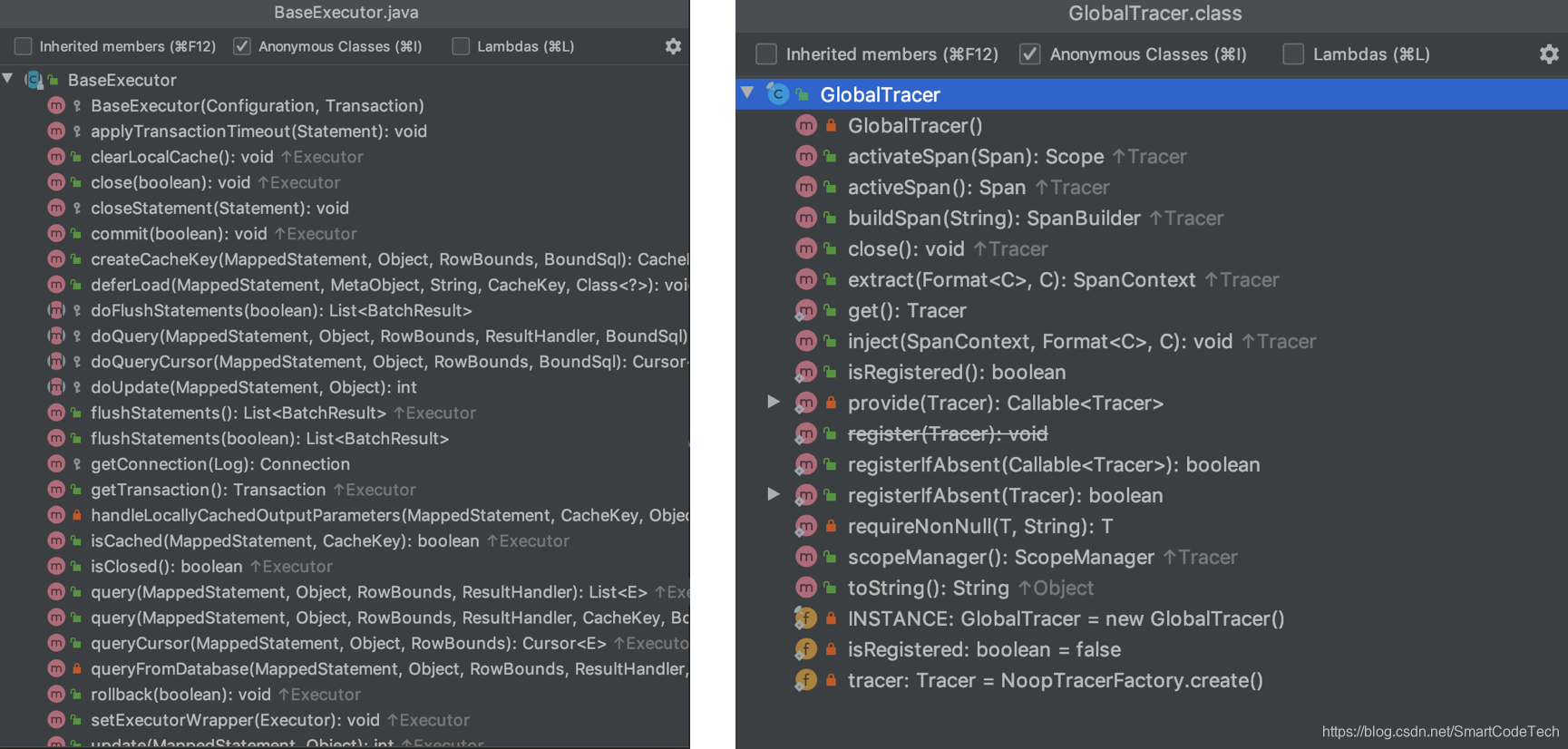This screenshot has height=749, width=1568.
Task: Select deferLoad method row
Action: 345,285
